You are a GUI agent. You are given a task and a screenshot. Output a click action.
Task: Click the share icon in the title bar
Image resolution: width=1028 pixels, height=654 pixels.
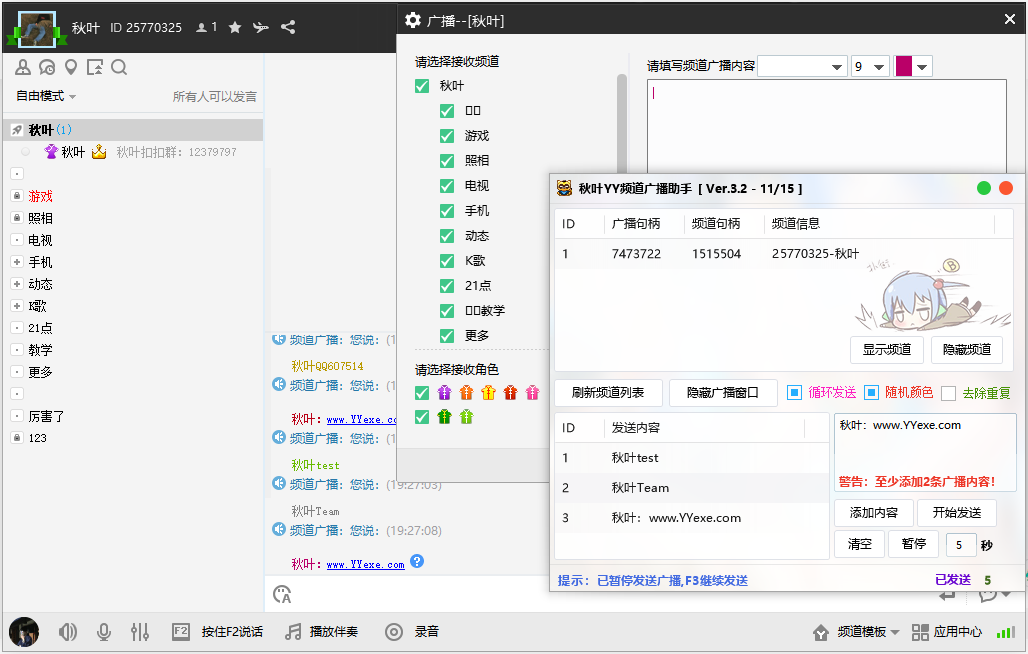tap(288, 27)
